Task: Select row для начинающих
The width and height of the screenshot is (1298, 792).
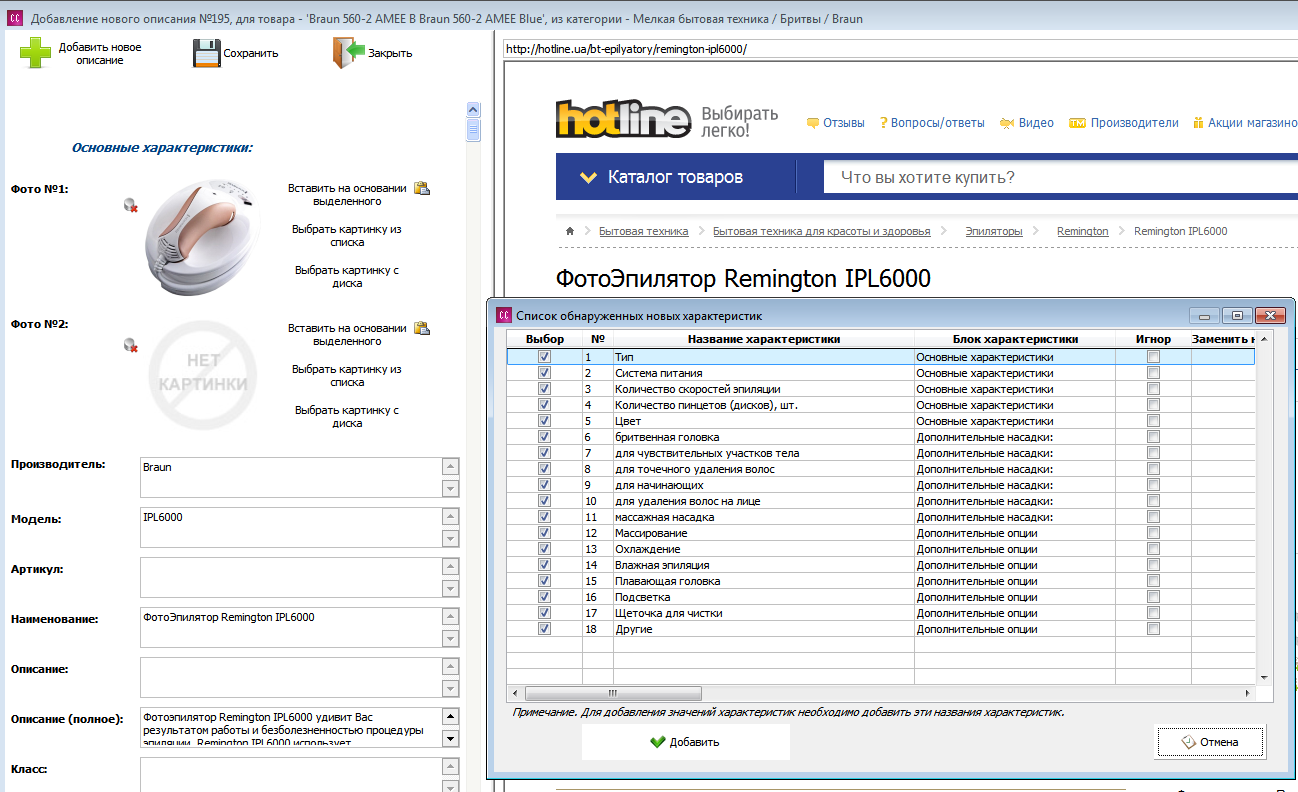Action: (x=881, y=485)
